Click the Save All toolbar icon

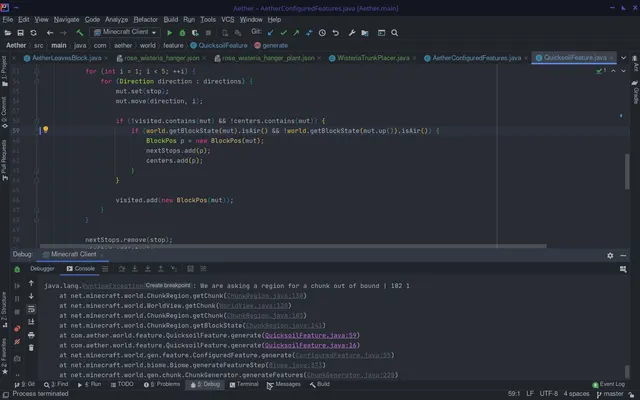pos(20,33)
